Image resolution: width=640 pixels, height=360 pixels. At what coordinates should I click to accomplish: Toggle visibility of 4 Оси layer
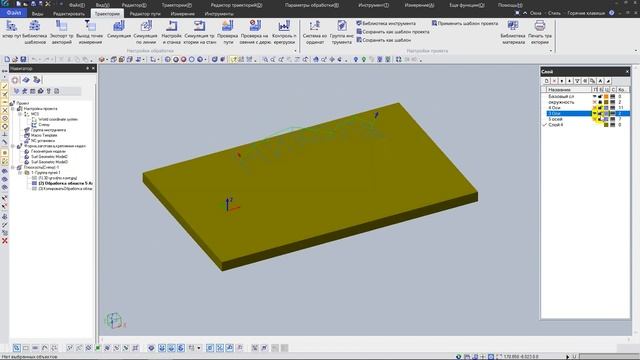[x=595, y=108]
